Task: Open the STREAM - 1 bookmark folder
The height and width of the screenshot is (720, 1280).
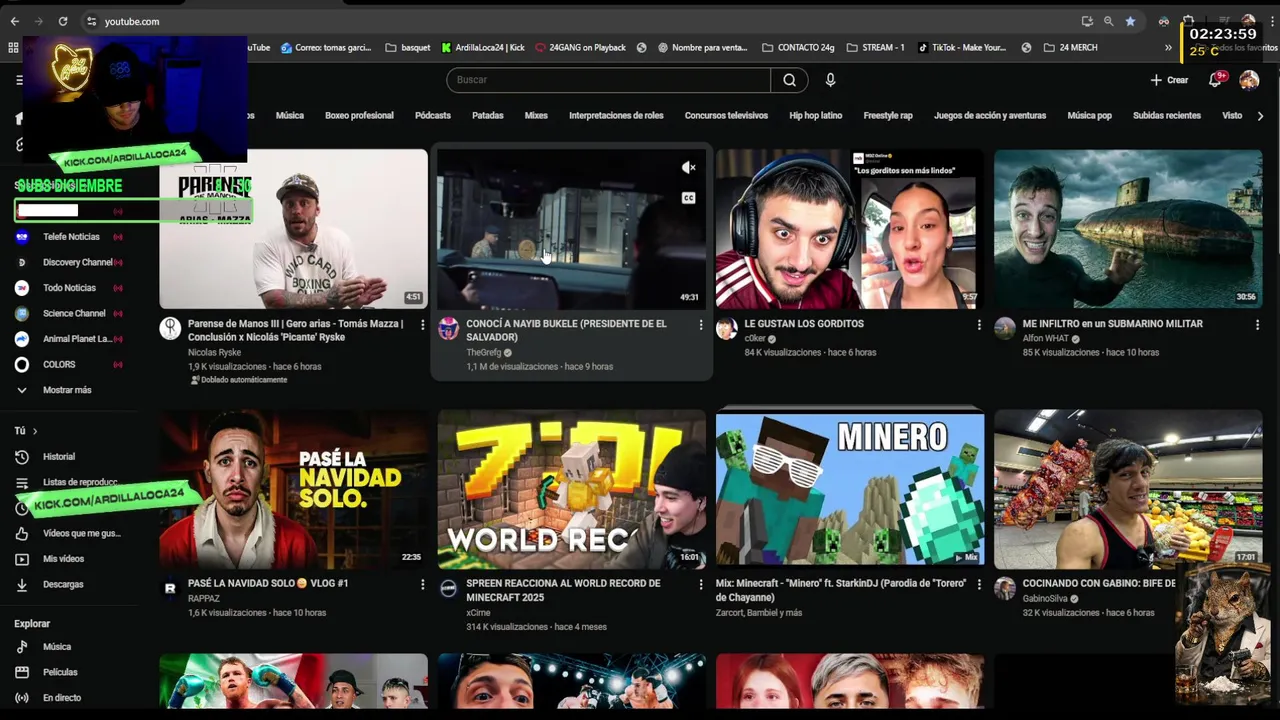Action: 875,47
